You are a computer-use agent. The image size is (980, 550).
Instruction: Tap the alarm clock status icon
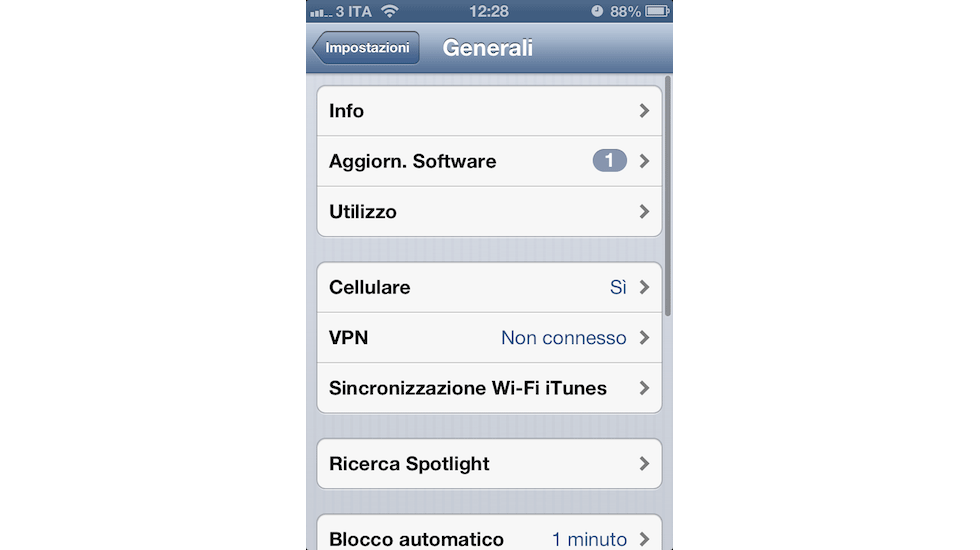click(x=597, y=11)
